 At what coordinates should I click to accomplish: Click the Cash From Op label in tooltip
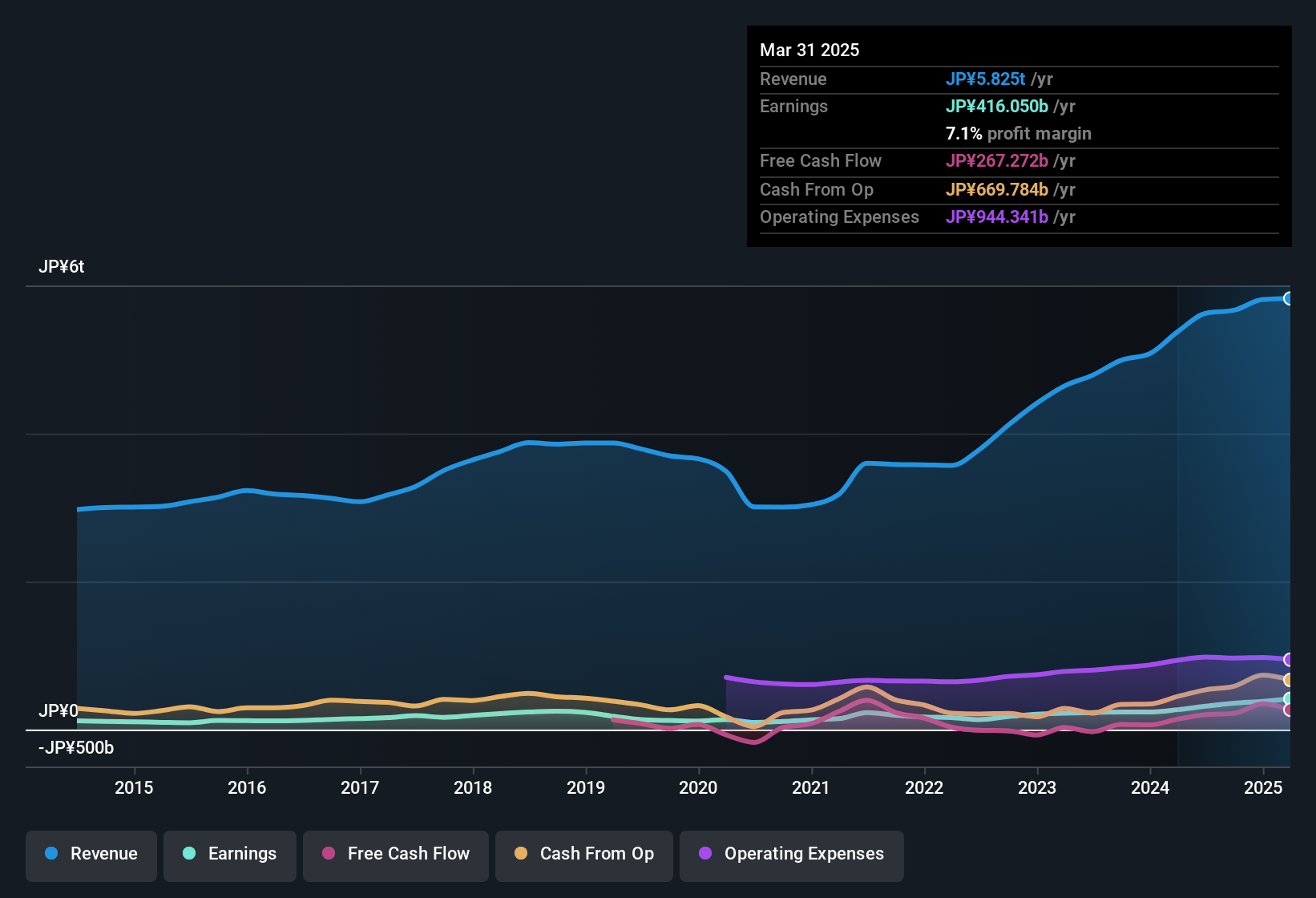pyautogui.click(x=817, y=189)
